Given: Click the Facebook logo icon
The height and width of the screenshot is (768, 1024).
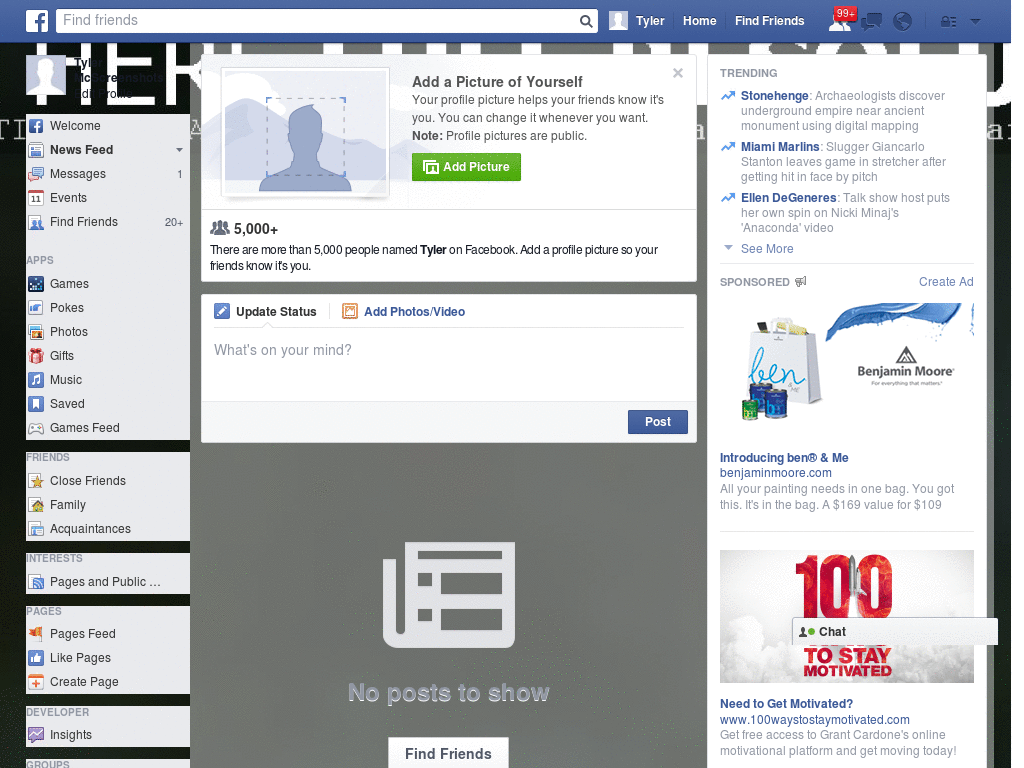Looking at the screenshot, I should (x=37, y=21).
